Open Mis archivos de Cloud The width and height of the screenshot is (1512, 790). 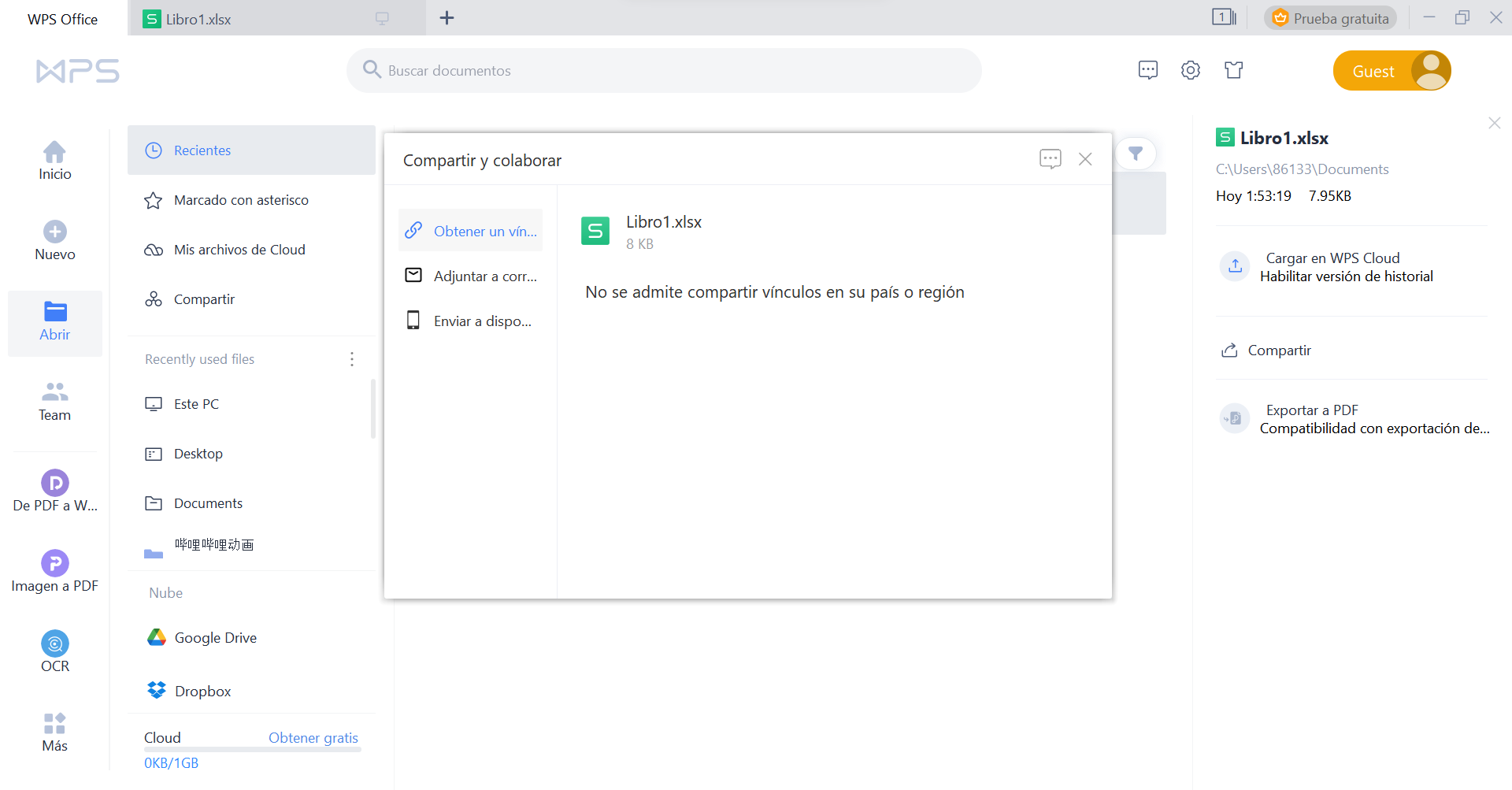pyautogui.click(x=251, y=250)
